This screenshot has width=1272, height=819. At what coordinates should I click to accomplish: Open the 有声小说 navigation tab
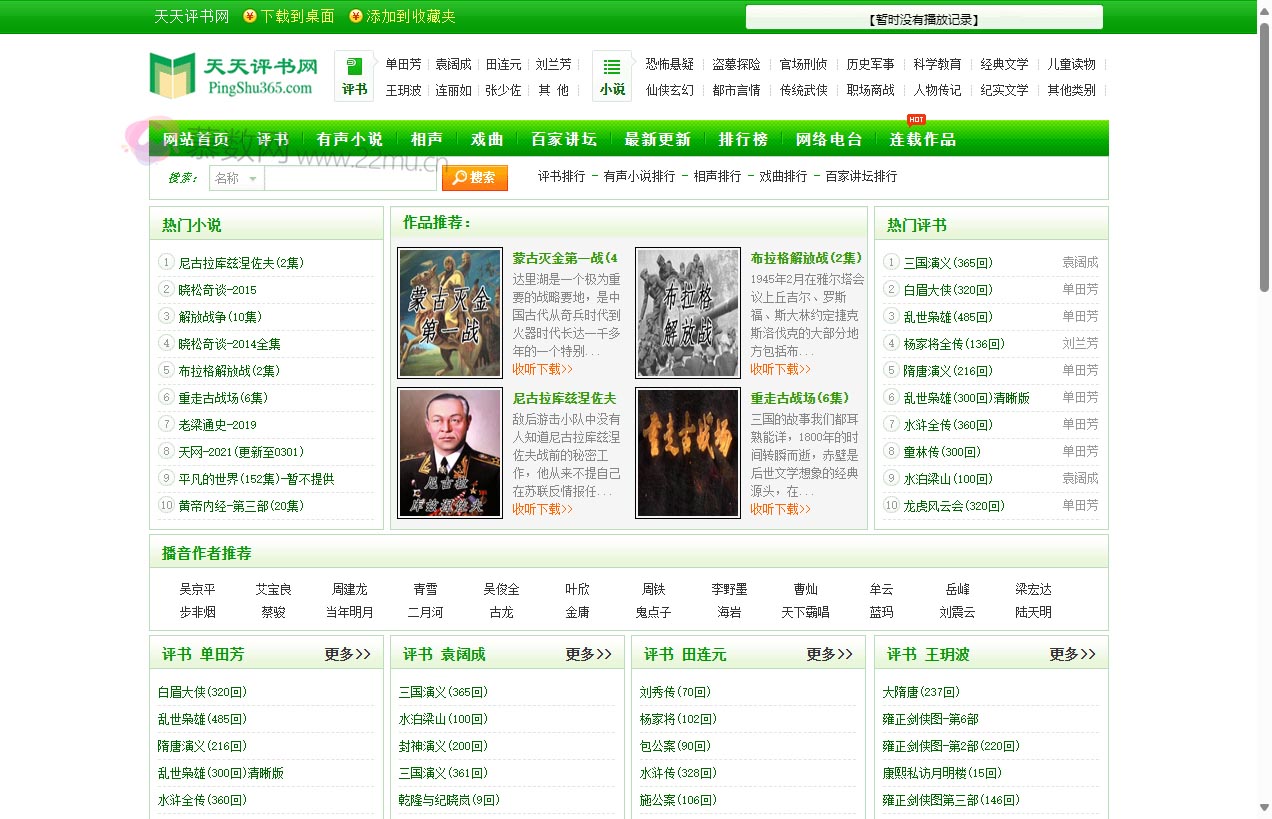coord(349,139)
